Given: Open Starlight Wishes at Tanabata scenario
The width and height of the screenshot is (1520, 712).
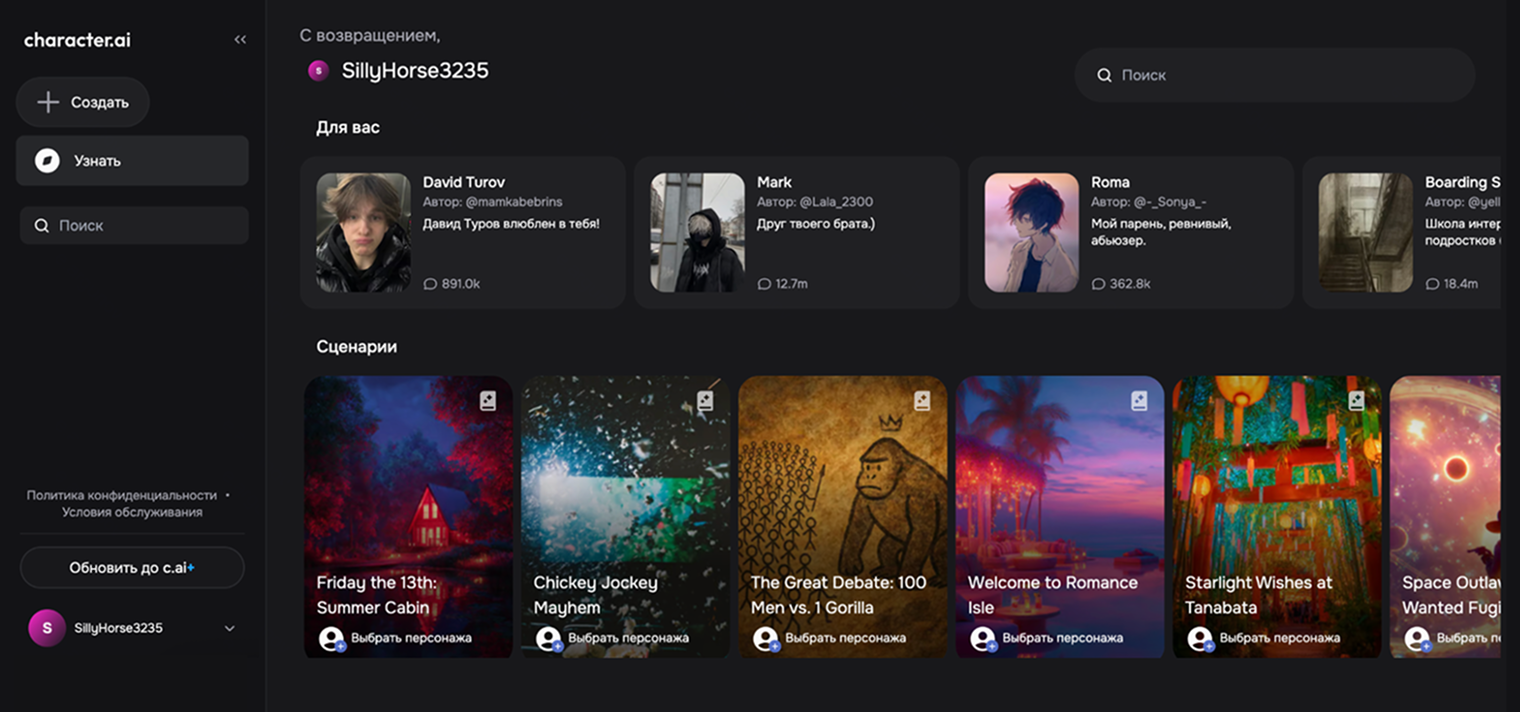Looking at the screenshot, I should point(1276,517).
